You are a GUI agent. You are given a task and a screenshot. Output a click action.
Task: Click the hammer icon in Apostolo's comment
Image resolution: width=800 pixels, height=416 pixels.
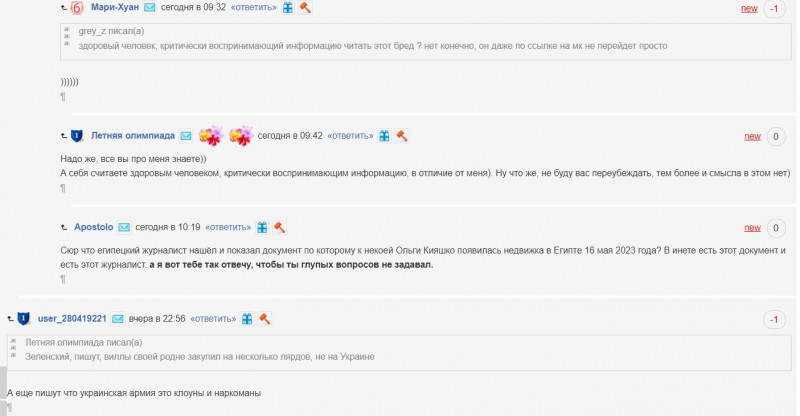click(x=279, y=227)
